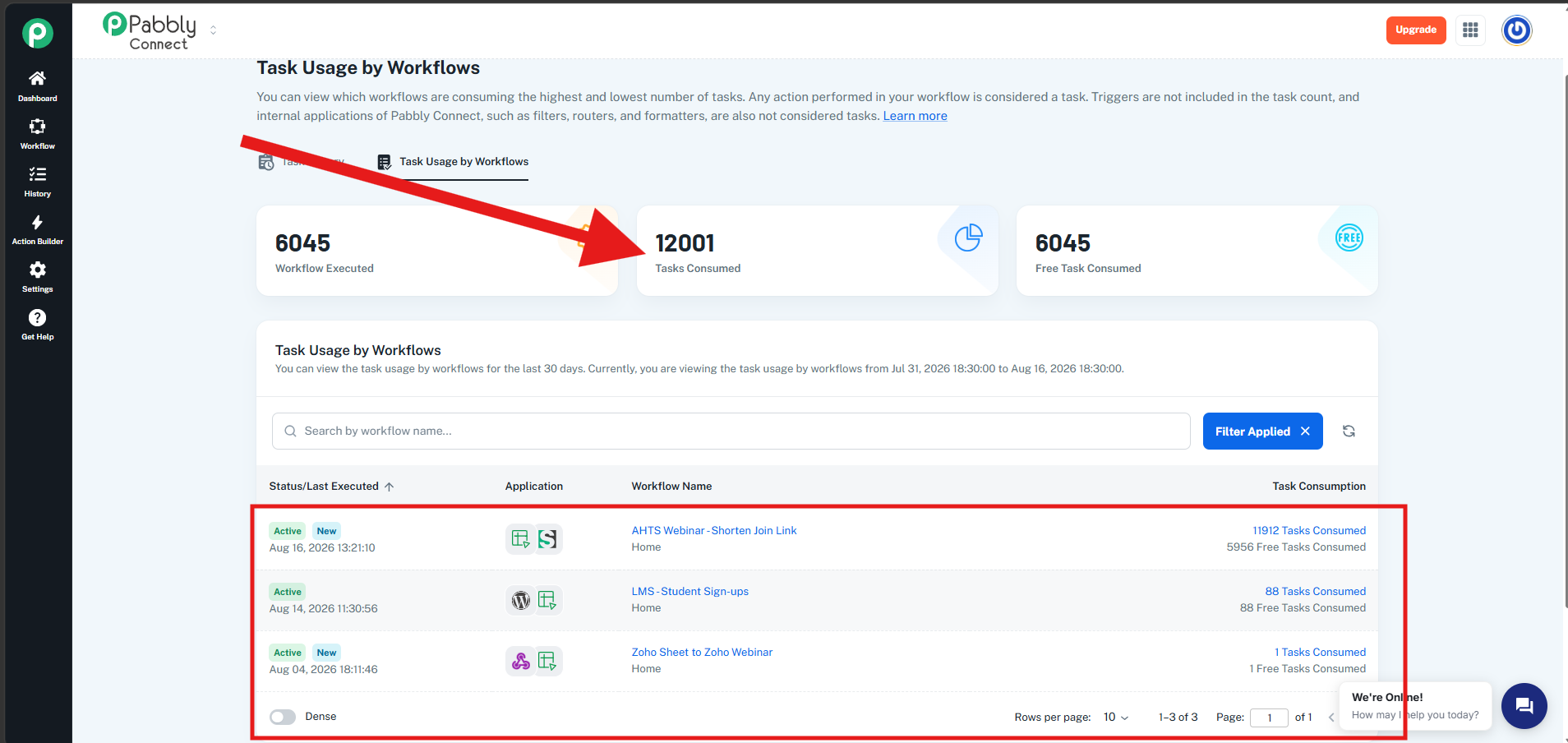Launch the Action Builder
This screenshot has height=743, width=1568.
pyautogui.click(x=38, y=229)
